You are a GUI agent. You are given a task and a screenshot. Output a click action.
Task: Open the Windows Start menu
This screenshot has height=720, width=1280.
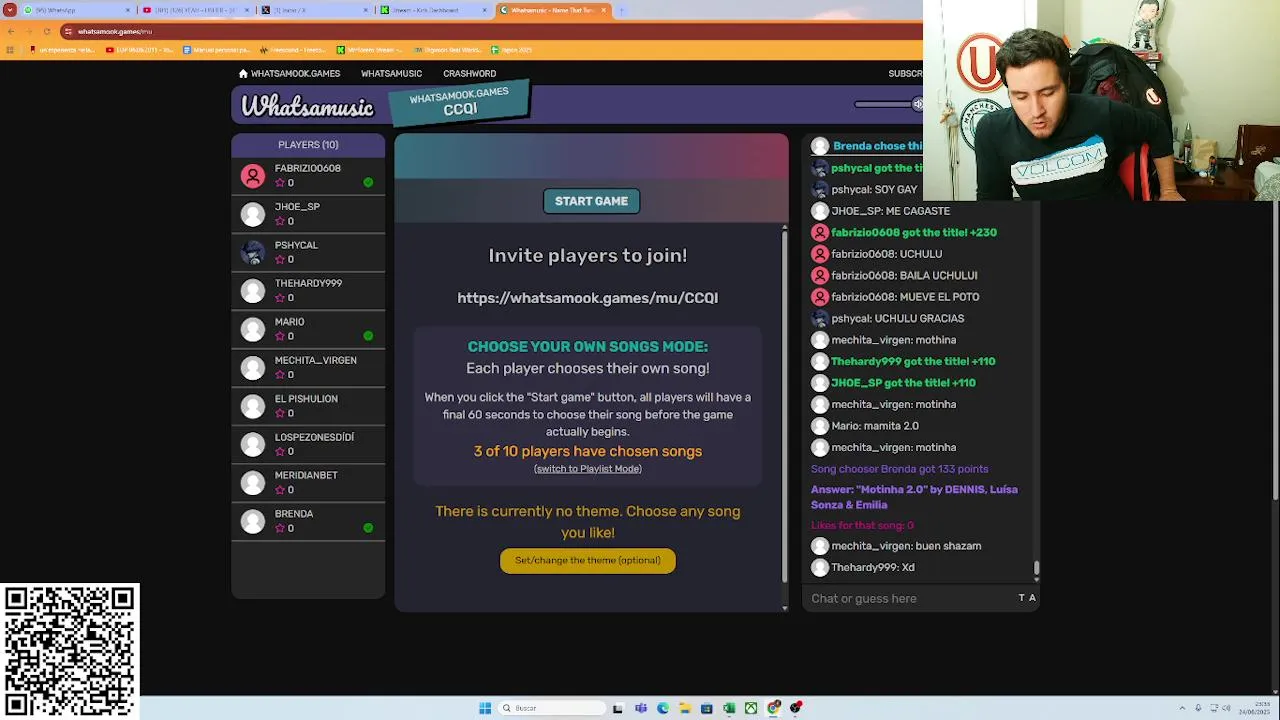(485, 708)
